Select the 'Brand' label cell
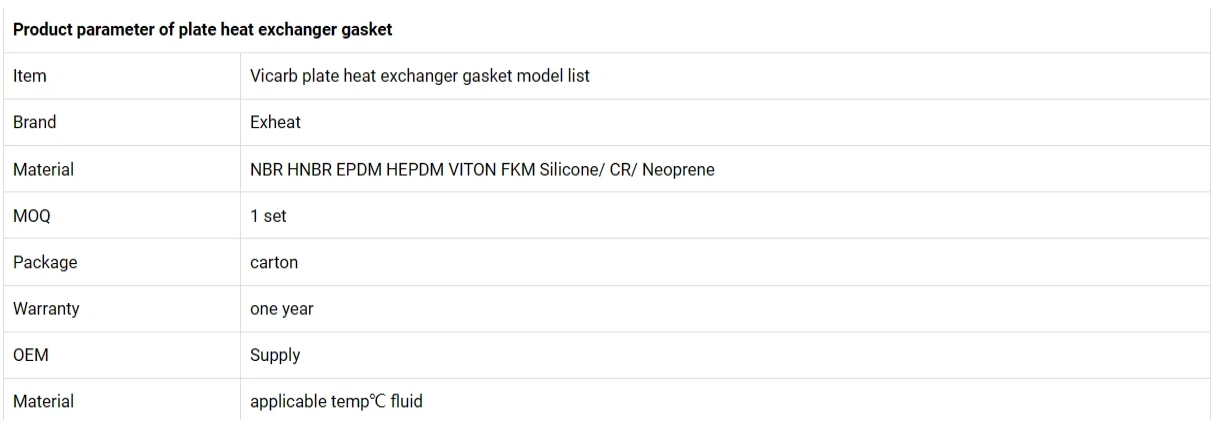The width and height of the screenshot is (1214, 429). 33,123
